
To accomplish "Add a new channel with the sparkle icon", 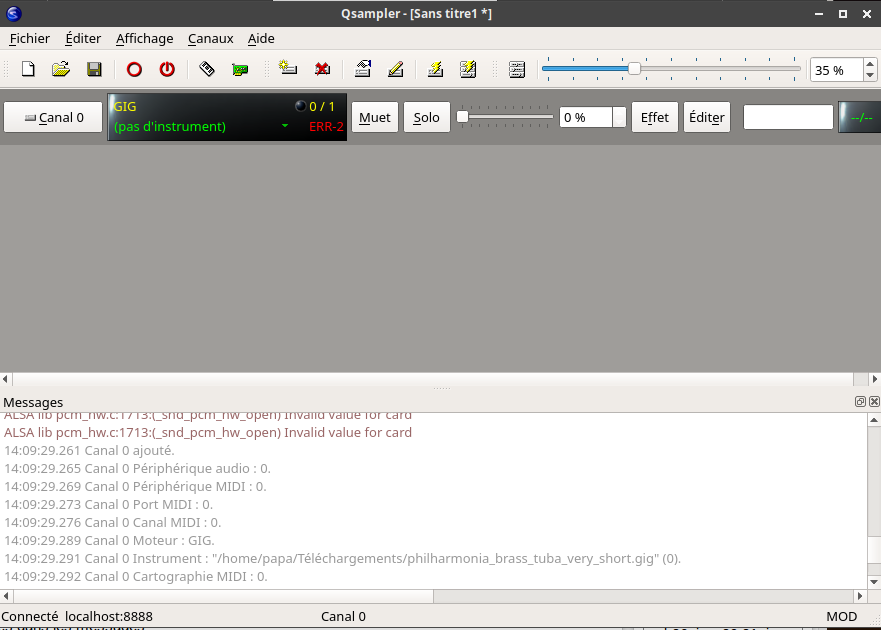I will 288,69.
